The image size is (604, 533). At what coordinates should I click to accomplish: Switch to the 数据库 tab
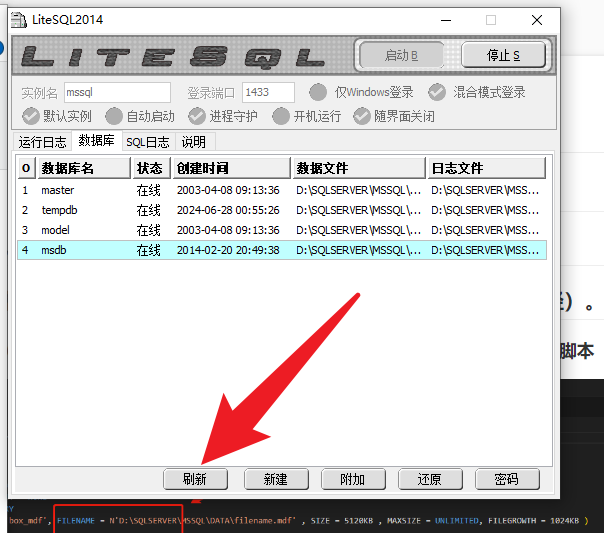pos(97,141)
